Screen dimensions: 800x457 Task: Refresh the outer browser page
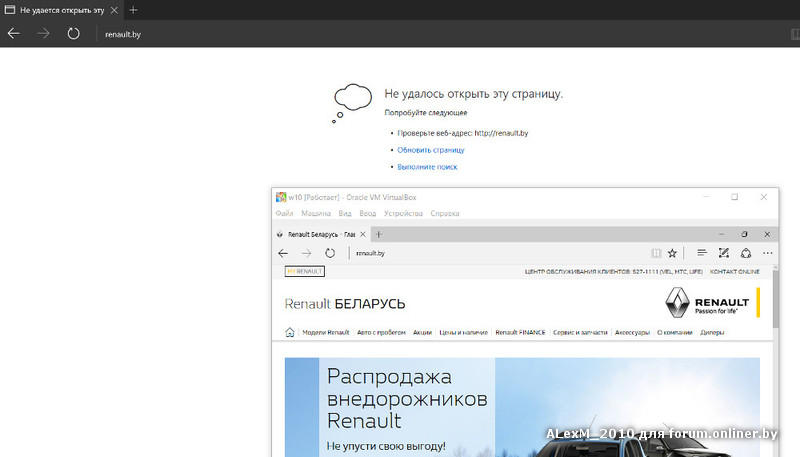(73, 33)
